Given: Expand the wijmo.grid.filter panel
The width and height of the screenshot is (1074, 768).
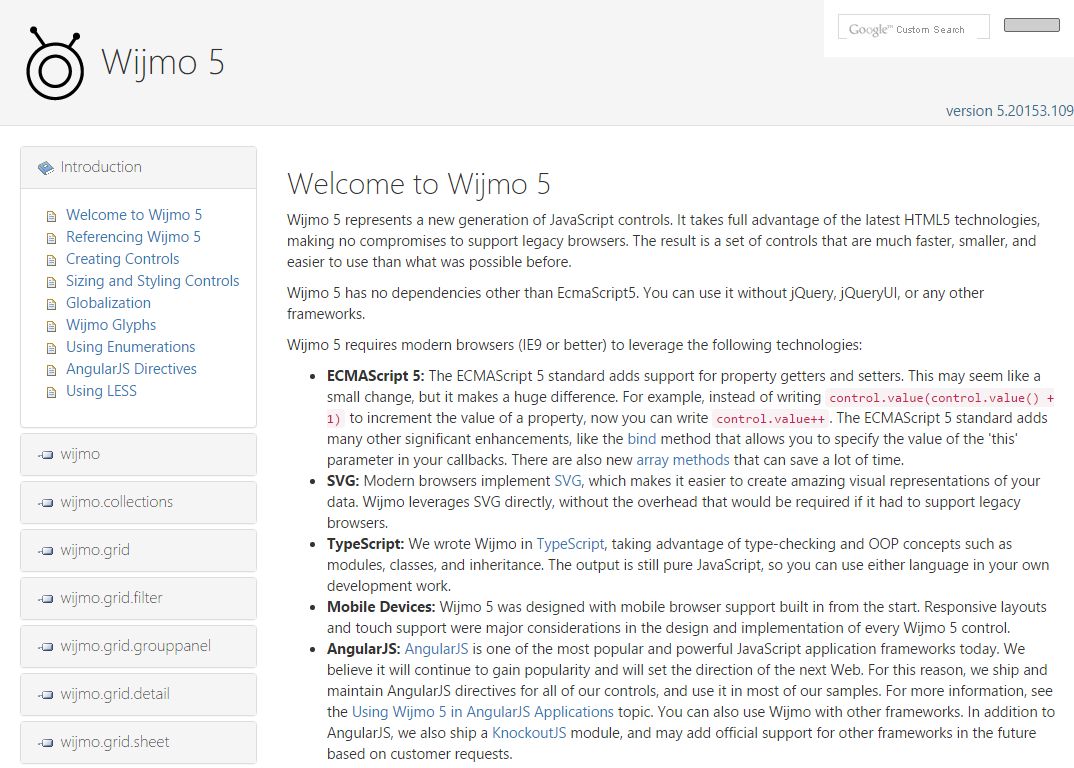Looking at the screenshot, I should 138,598.
